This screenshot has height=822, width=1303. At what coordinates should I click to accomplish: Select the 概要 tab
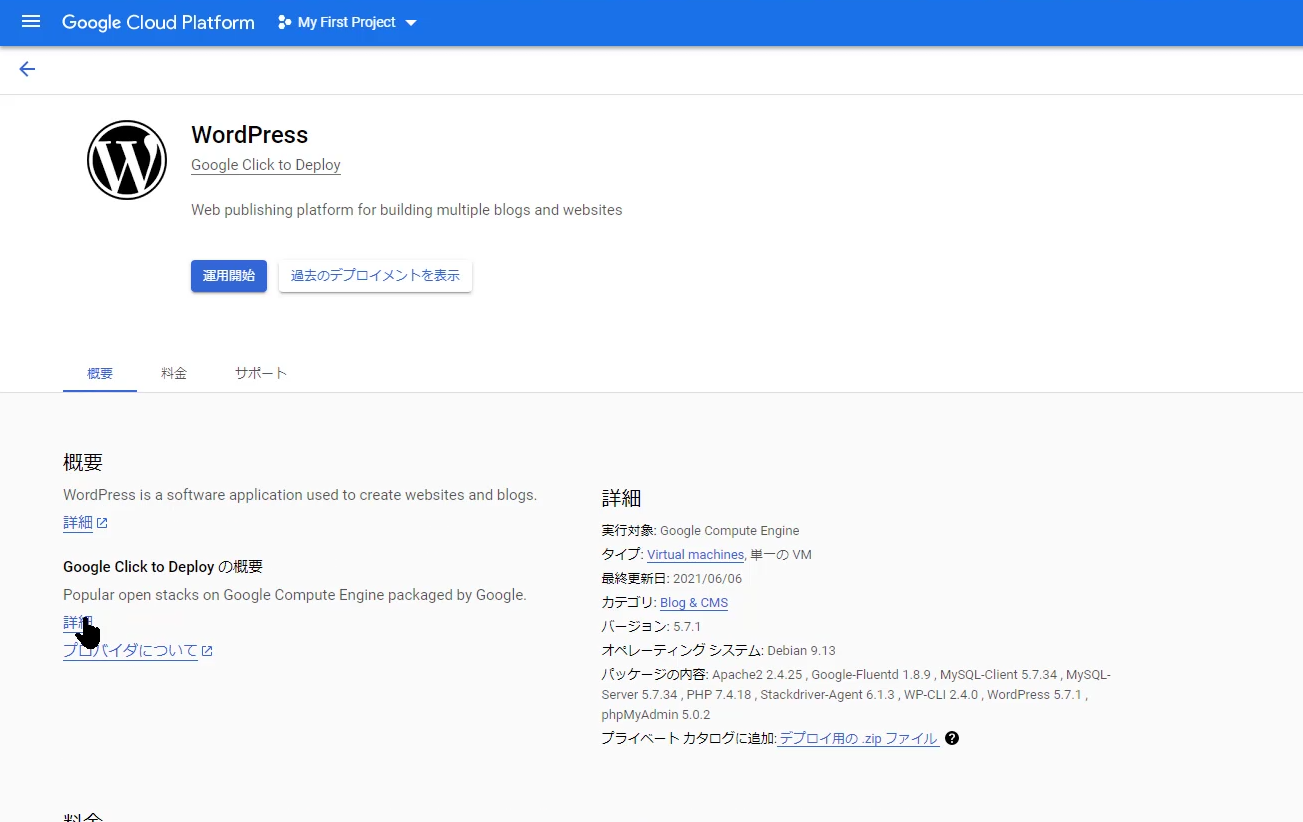pos(100,373)
